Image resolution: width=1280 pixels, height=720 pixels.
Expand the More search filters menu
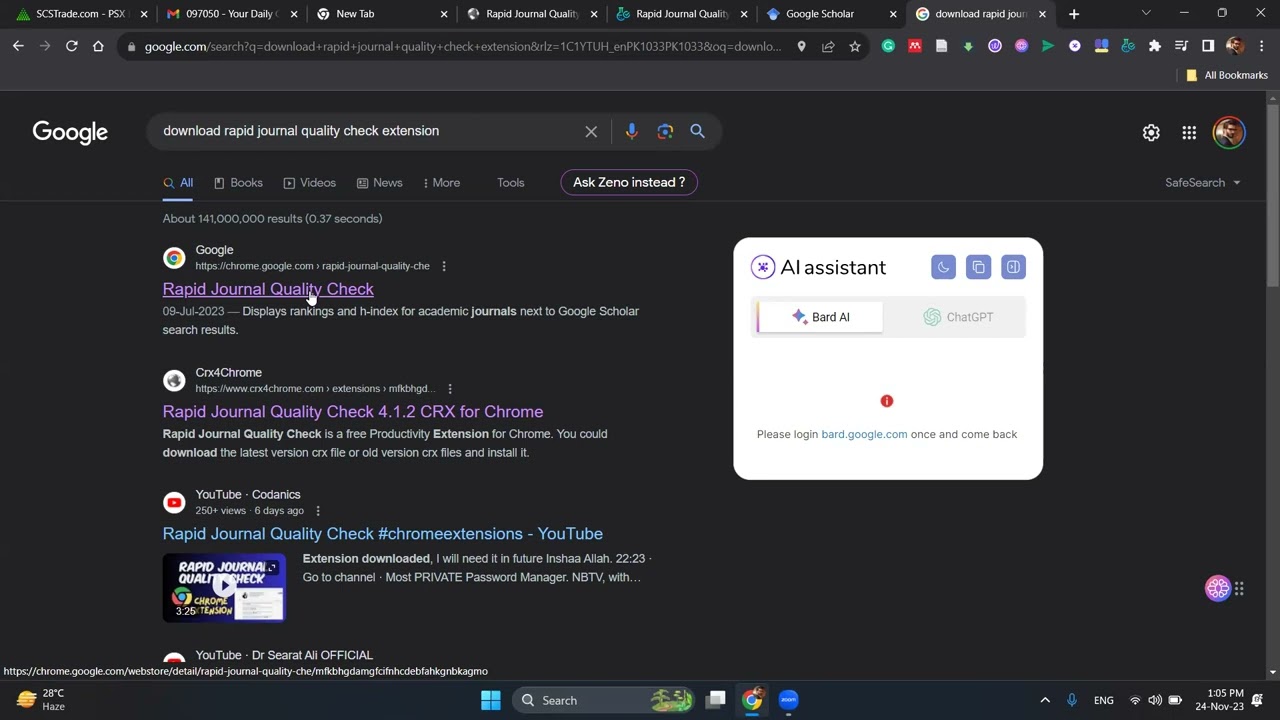[x=442, y=183]
